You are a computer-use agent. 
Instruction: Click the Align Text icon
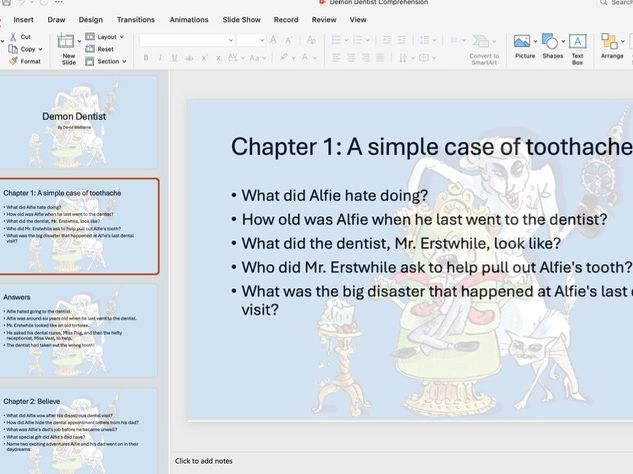point(424,58)
